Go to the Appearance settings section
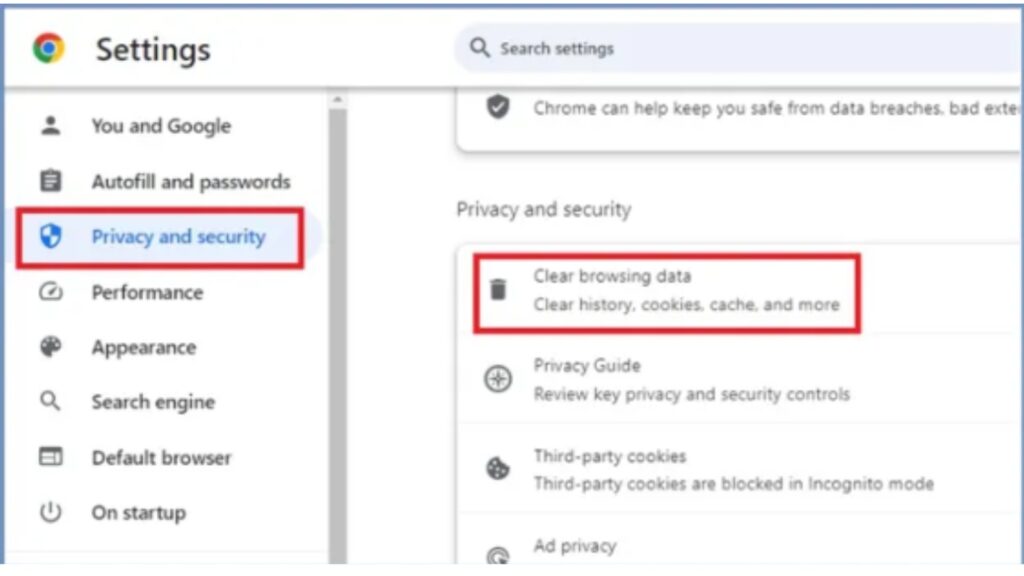Screen dimensions: 1024x576 [143, 347]
